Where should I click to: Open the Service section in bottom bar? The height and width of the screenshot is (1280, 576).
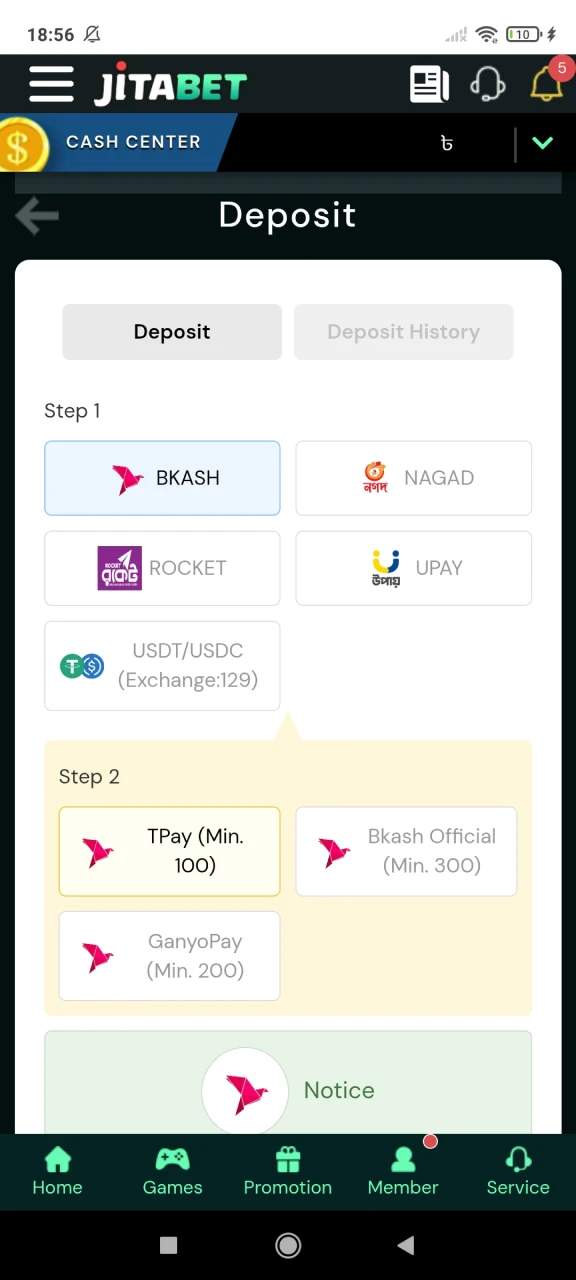(518, 1170)
